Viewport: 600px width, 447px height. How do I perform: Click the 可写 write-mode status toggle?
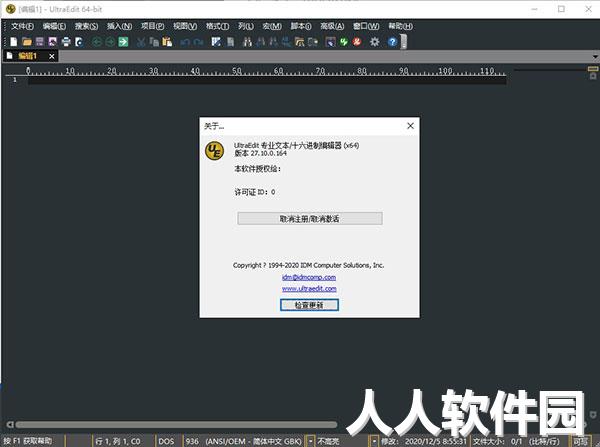580,441
